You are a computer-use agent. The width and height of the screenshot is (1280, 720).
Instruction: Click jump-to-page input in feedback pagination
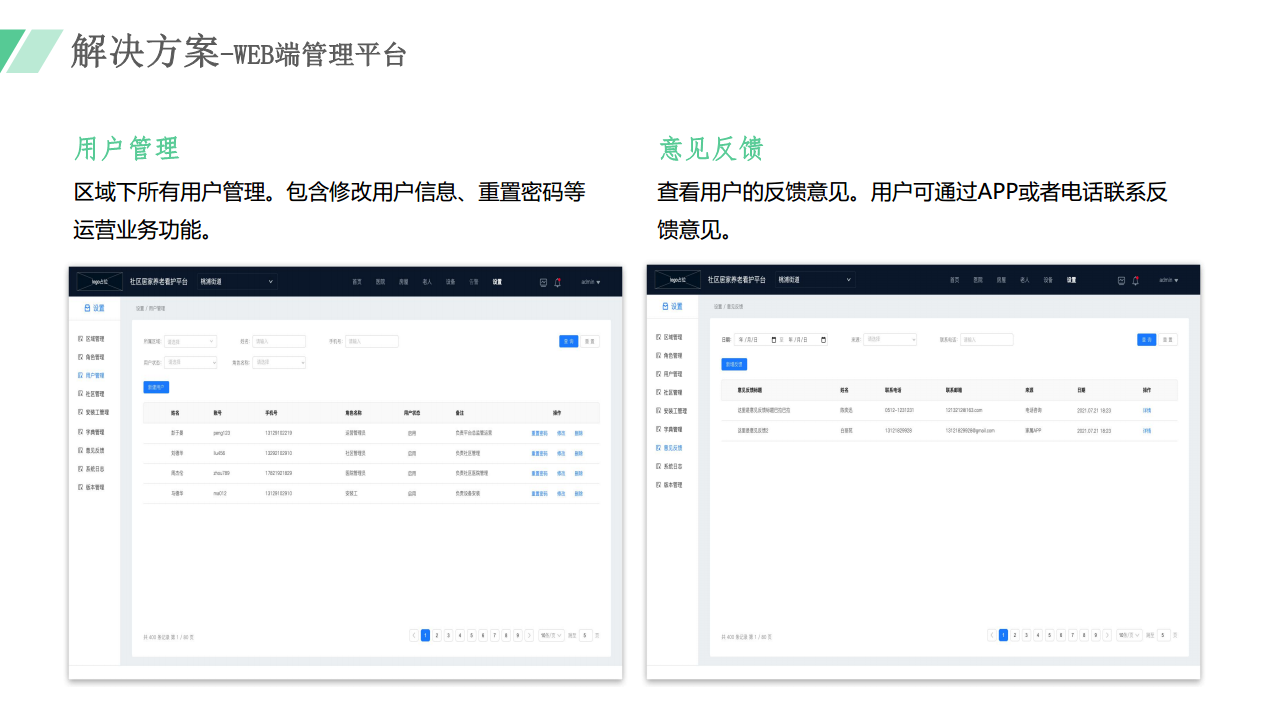click(1164, 635)
